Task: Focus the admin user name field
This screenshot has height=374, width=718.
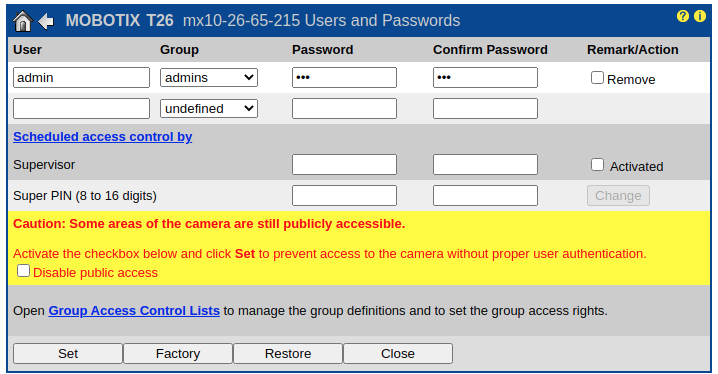Action: pyautogui.click(x=82, y=78)
